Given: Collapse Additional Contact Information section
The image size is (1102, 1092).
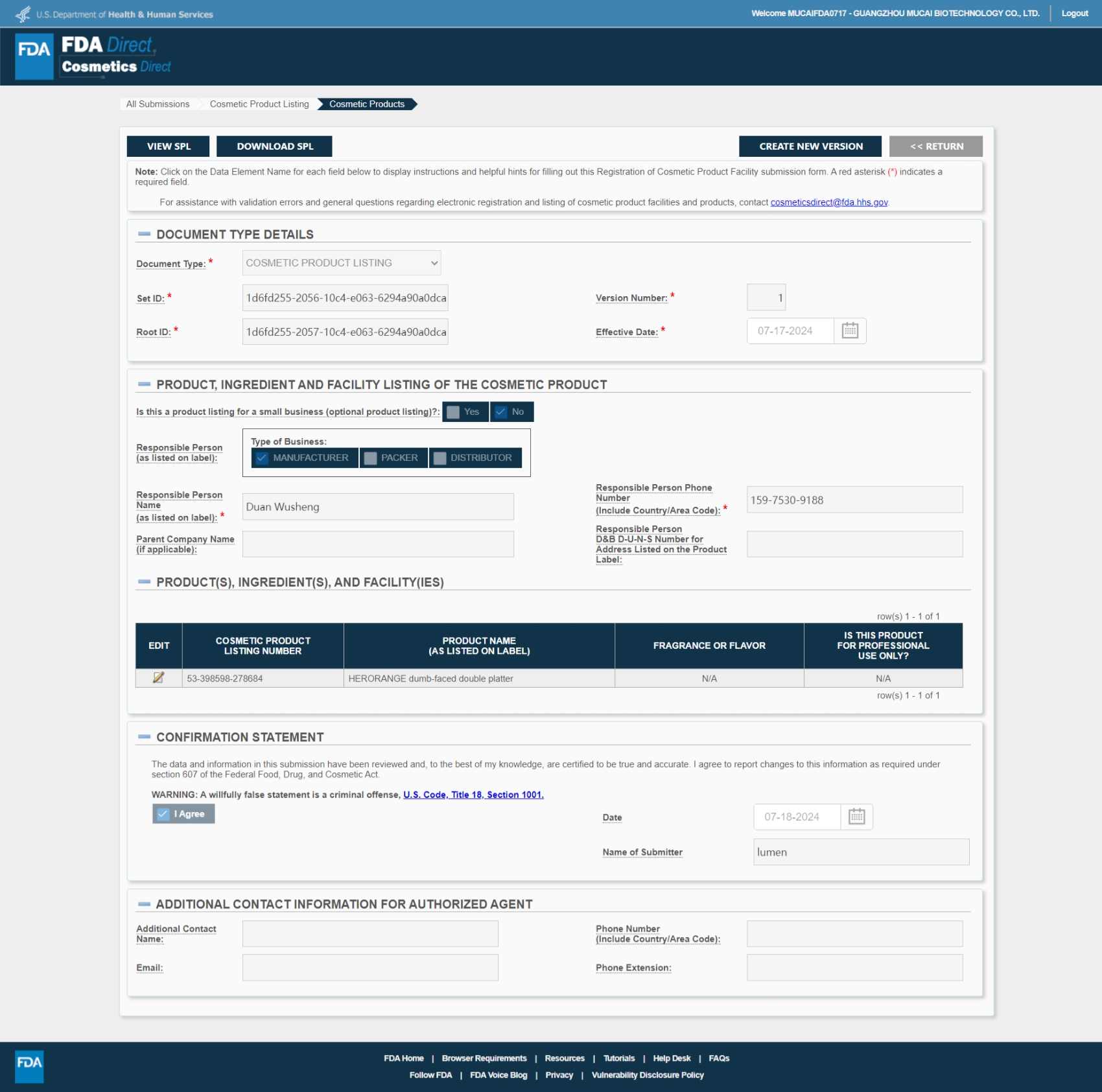Looking at the screenshot, I should pos(144,904).
